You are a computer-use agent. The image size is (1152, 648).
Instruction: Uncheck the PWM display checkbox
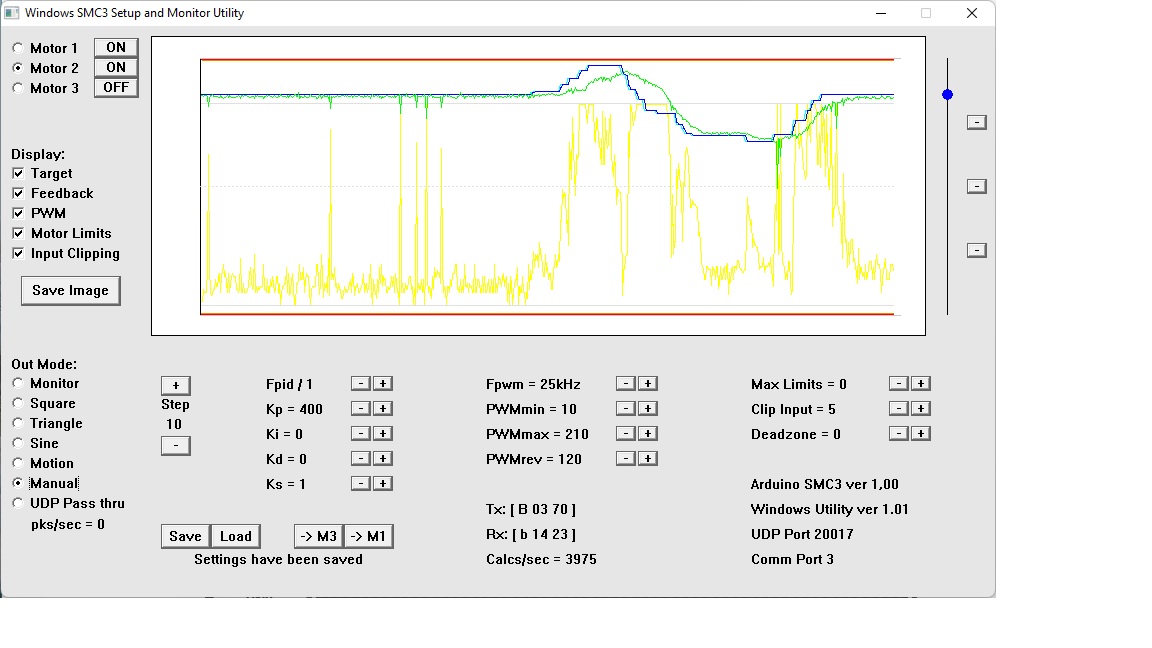coord(19,214)
